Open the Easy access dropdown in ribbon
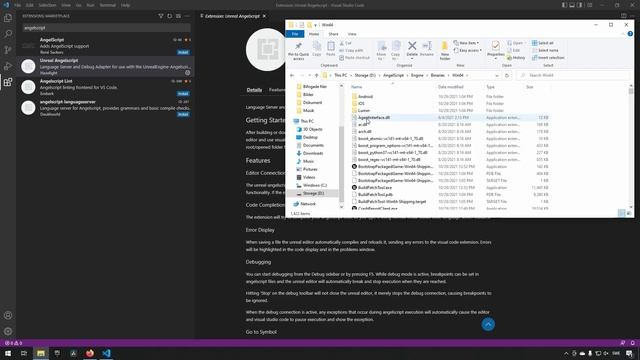 tap(468, 50)
